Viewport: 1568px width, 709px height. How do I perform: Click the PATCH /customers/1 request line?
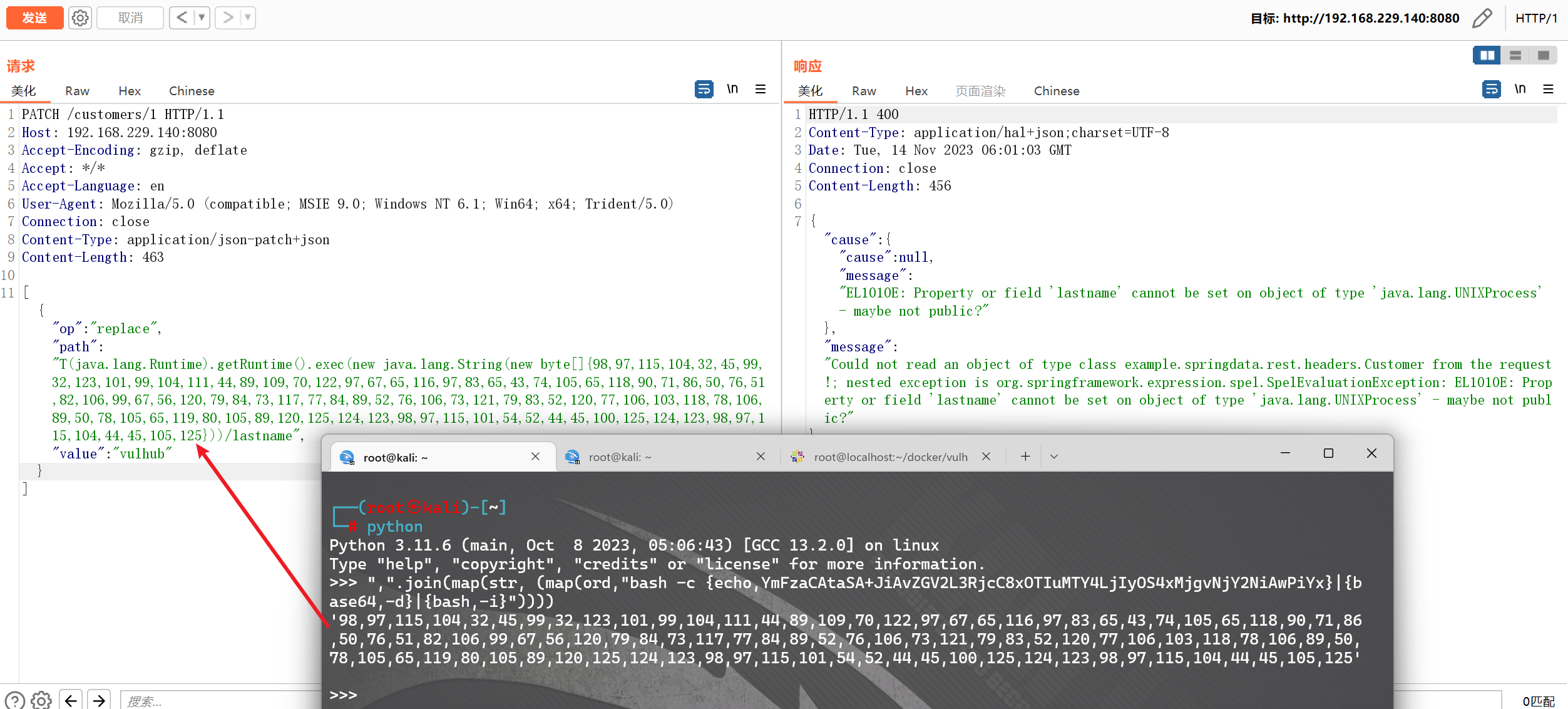pos(123,115)
